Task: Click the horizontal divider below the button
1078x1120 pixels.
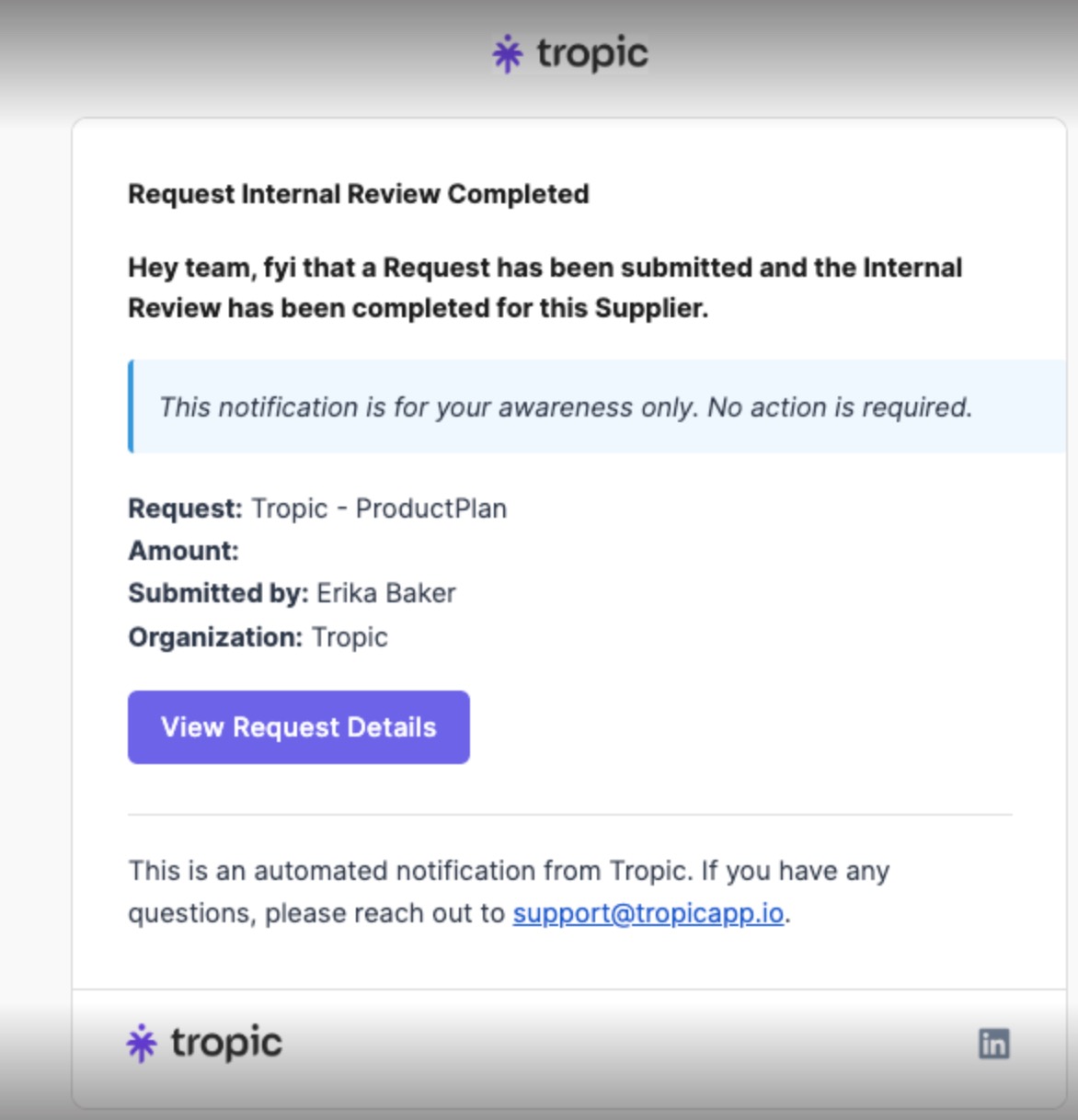Action: [x=569, y=815]
